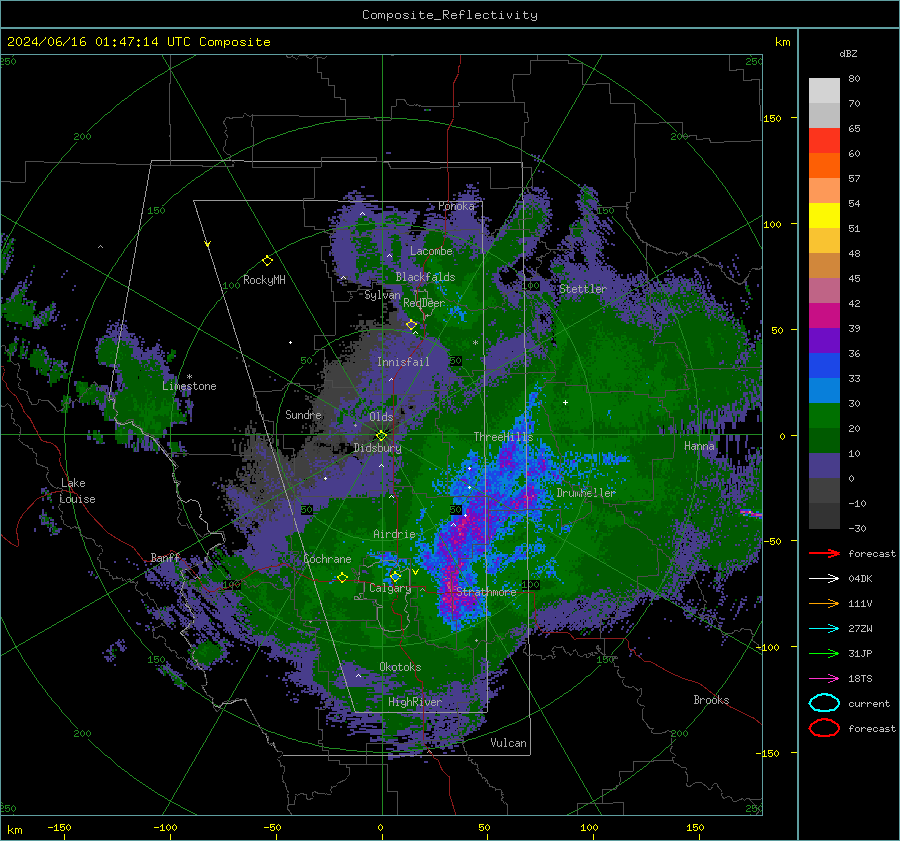The height and width of the screenshot is (841, 900).
Task: Click the Sylvan label
Action: (x=382, y=295)
